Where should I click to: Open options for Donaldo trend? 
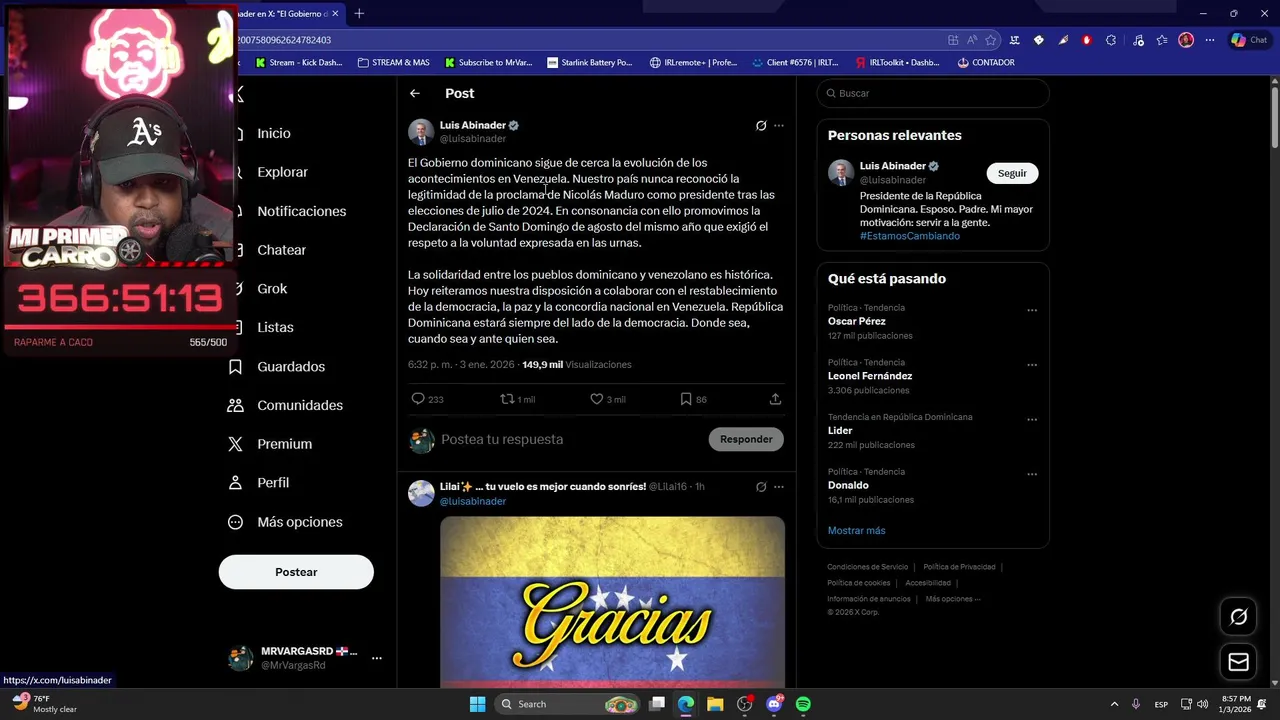coord(1032,474)
